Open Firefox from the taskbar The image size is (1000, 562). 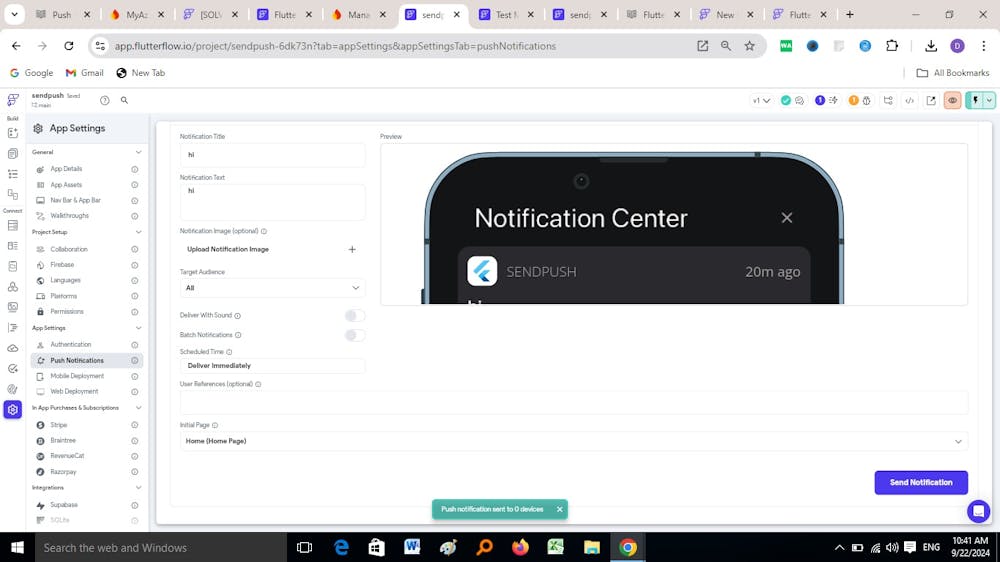[520, 547]
